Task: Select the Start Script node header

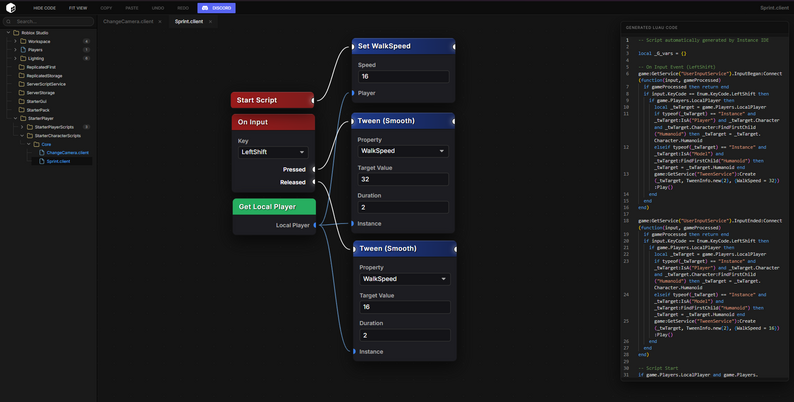Action: point(272,100)
